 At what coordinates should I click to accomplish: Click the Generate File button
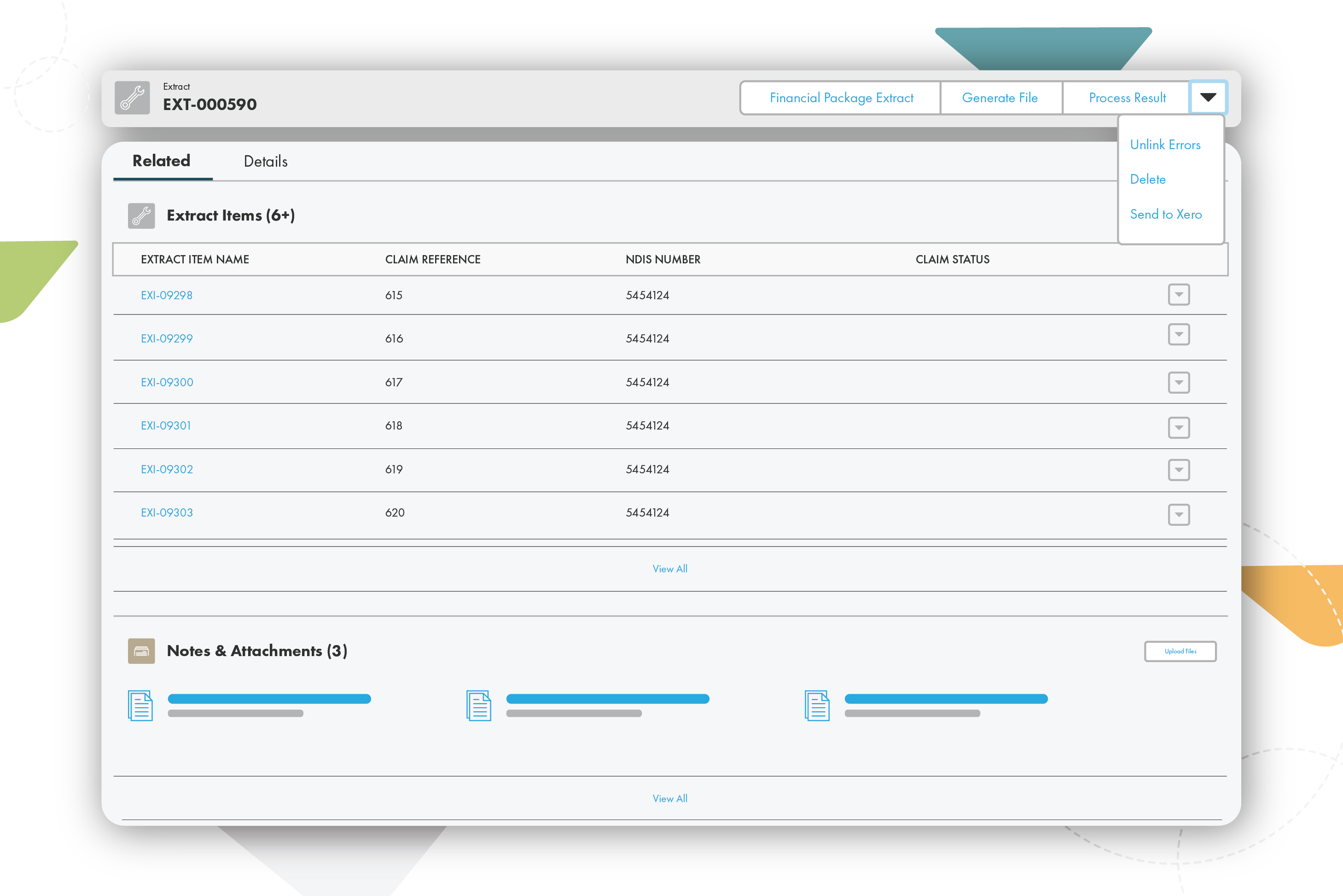click(1000, 98)
